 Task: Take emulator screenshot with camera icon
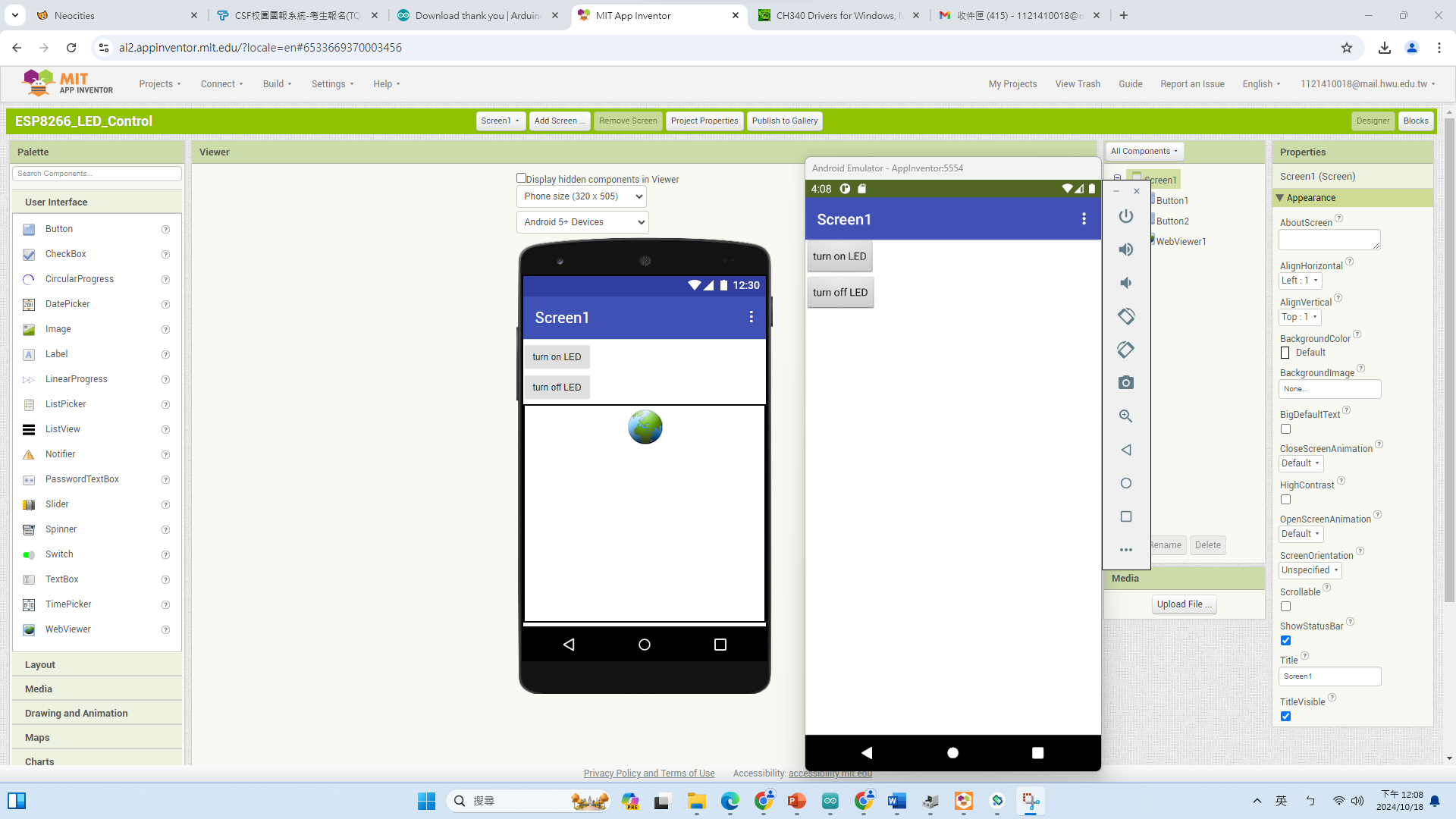coord(1126,383)
